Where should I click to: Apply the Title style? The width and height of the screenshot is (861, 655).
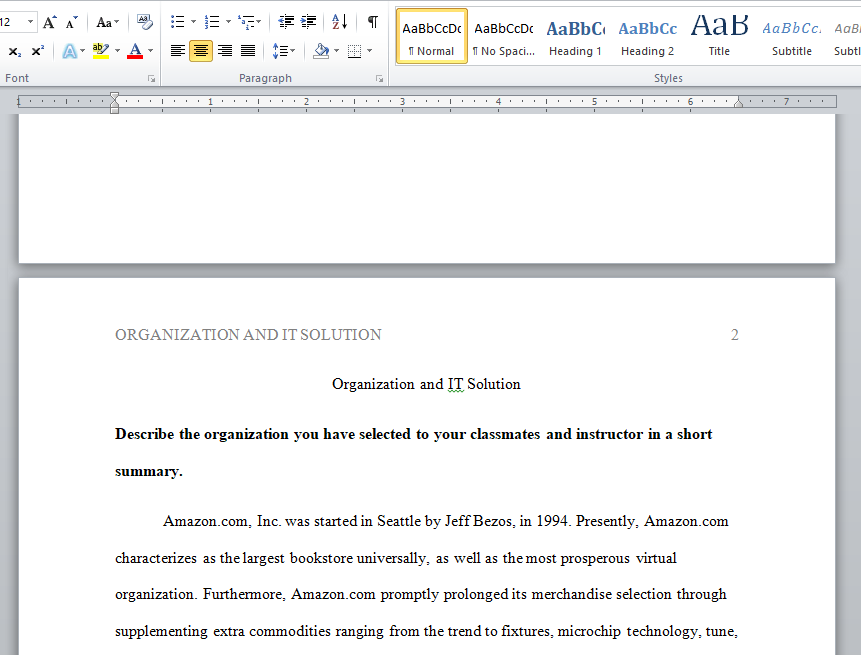[x=719, y=37]
